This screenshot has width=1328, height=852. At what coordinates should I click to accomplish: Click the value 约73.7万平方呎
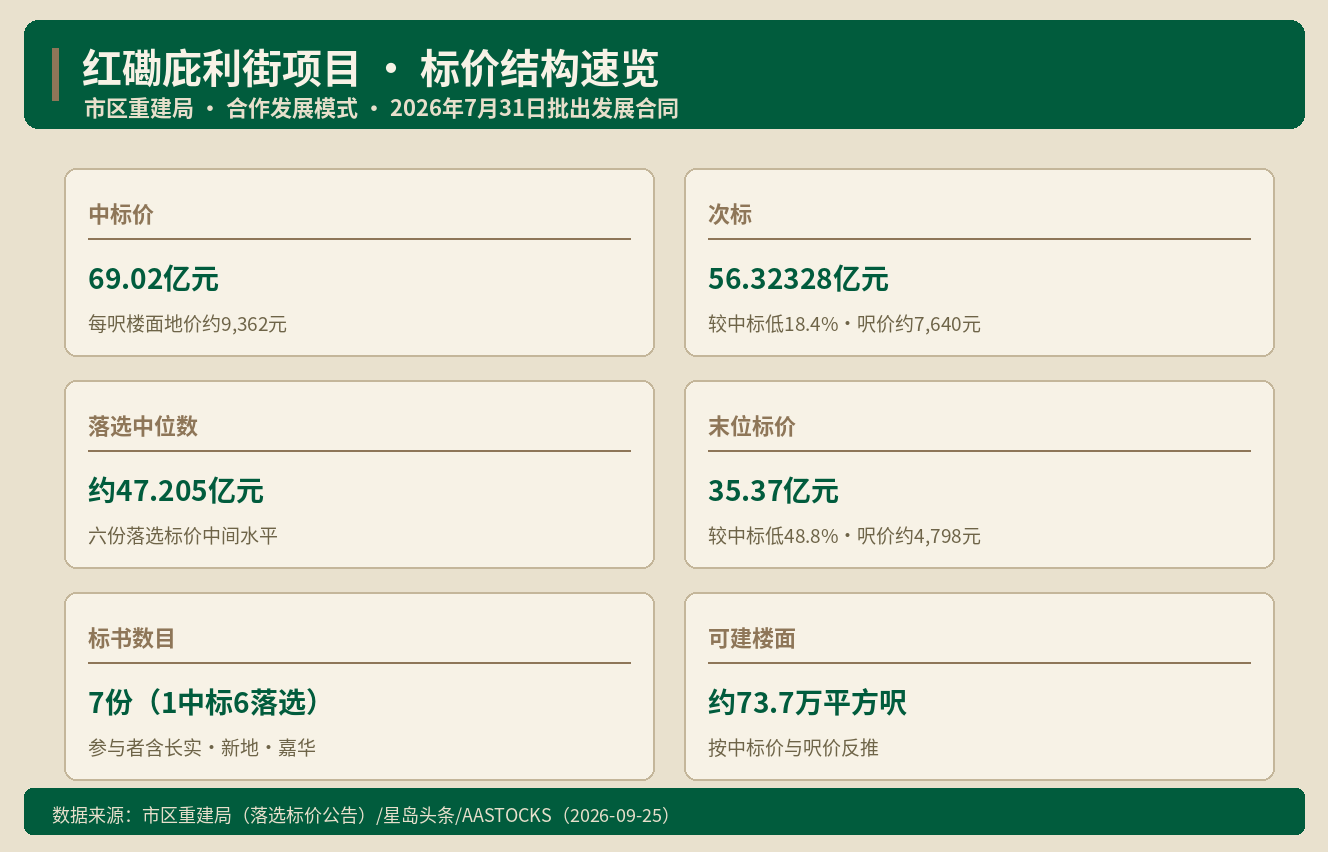[x=807, y=703]
